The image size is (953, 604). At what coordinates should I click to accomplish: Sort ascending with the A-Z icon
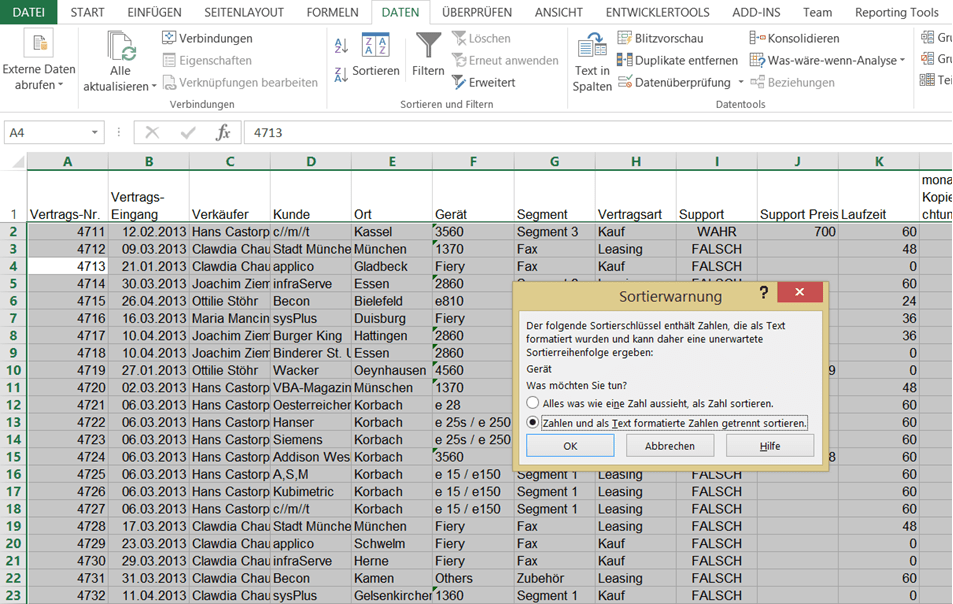(x=341, y=46)
